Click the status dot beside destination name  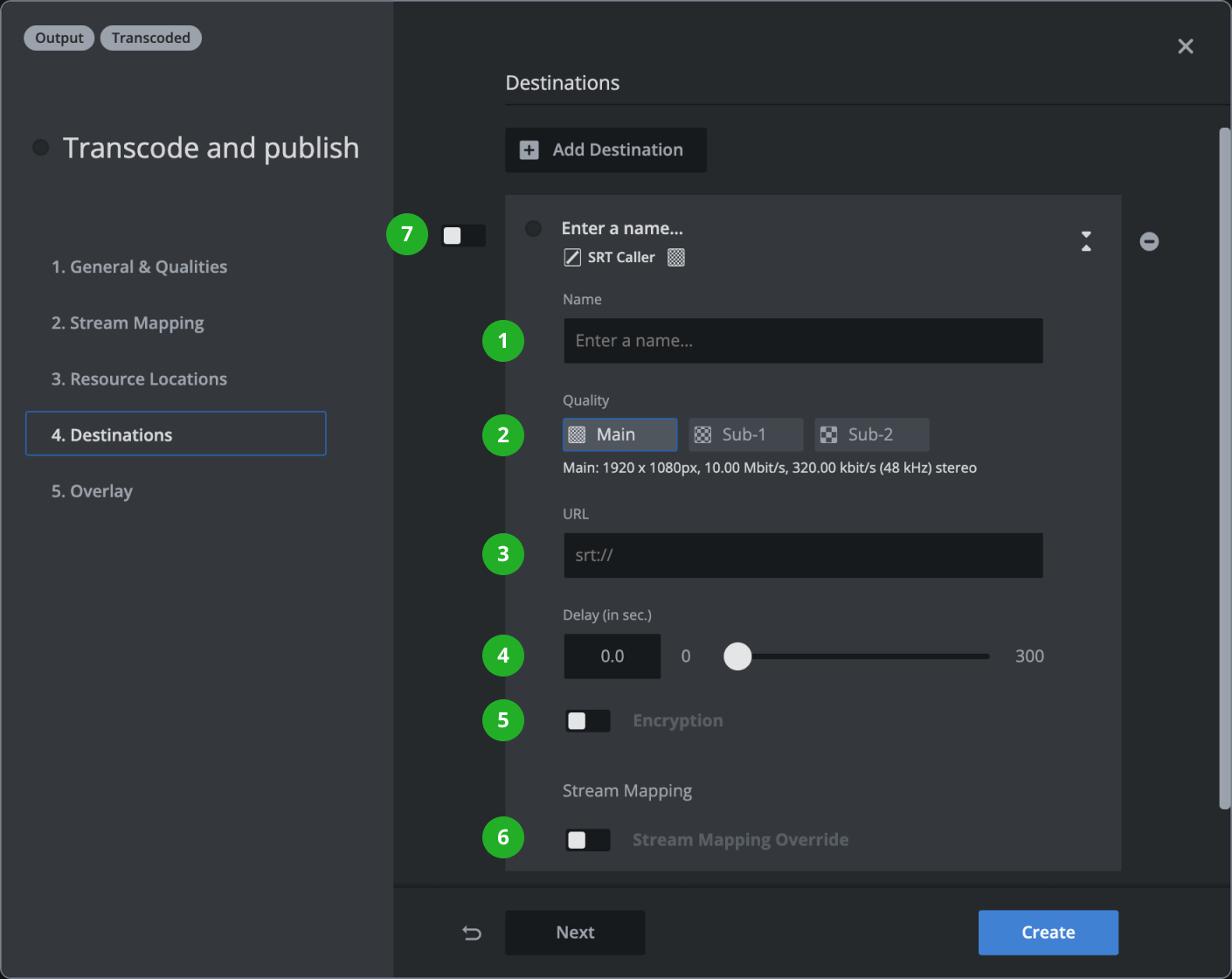pyautogui.click(x=533, y=228)
